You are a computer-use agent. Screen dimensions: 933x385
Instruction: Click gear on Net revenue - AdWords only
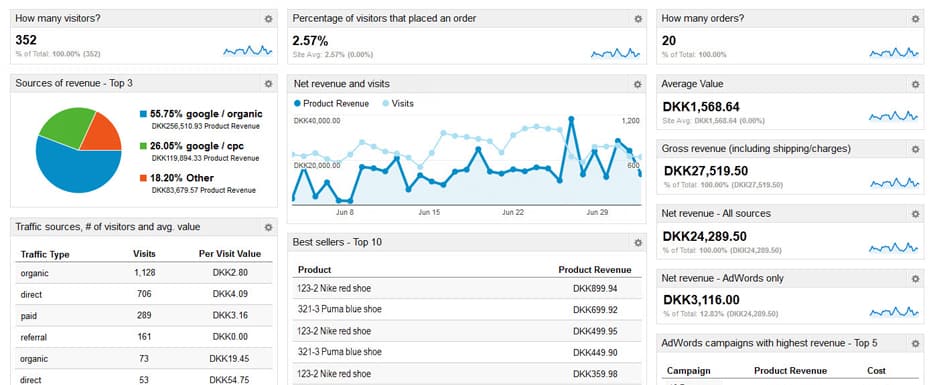916,278
